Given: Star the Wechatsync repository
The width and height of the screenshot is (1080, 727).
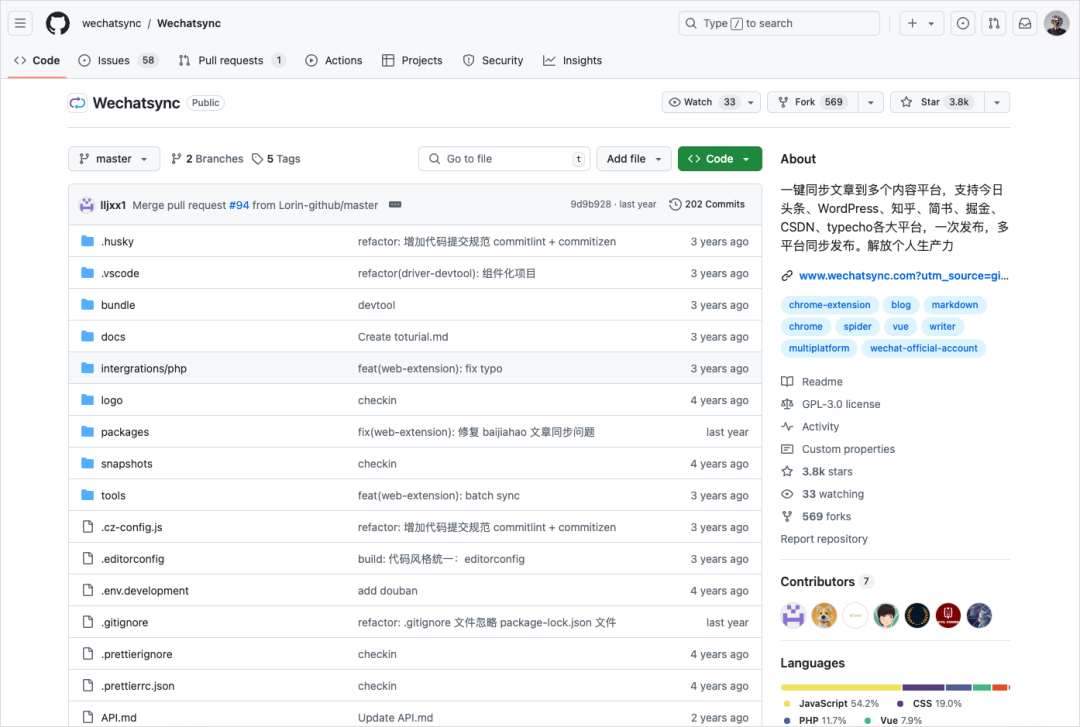Looking at the screenshot, I should (x=937, y=102).
